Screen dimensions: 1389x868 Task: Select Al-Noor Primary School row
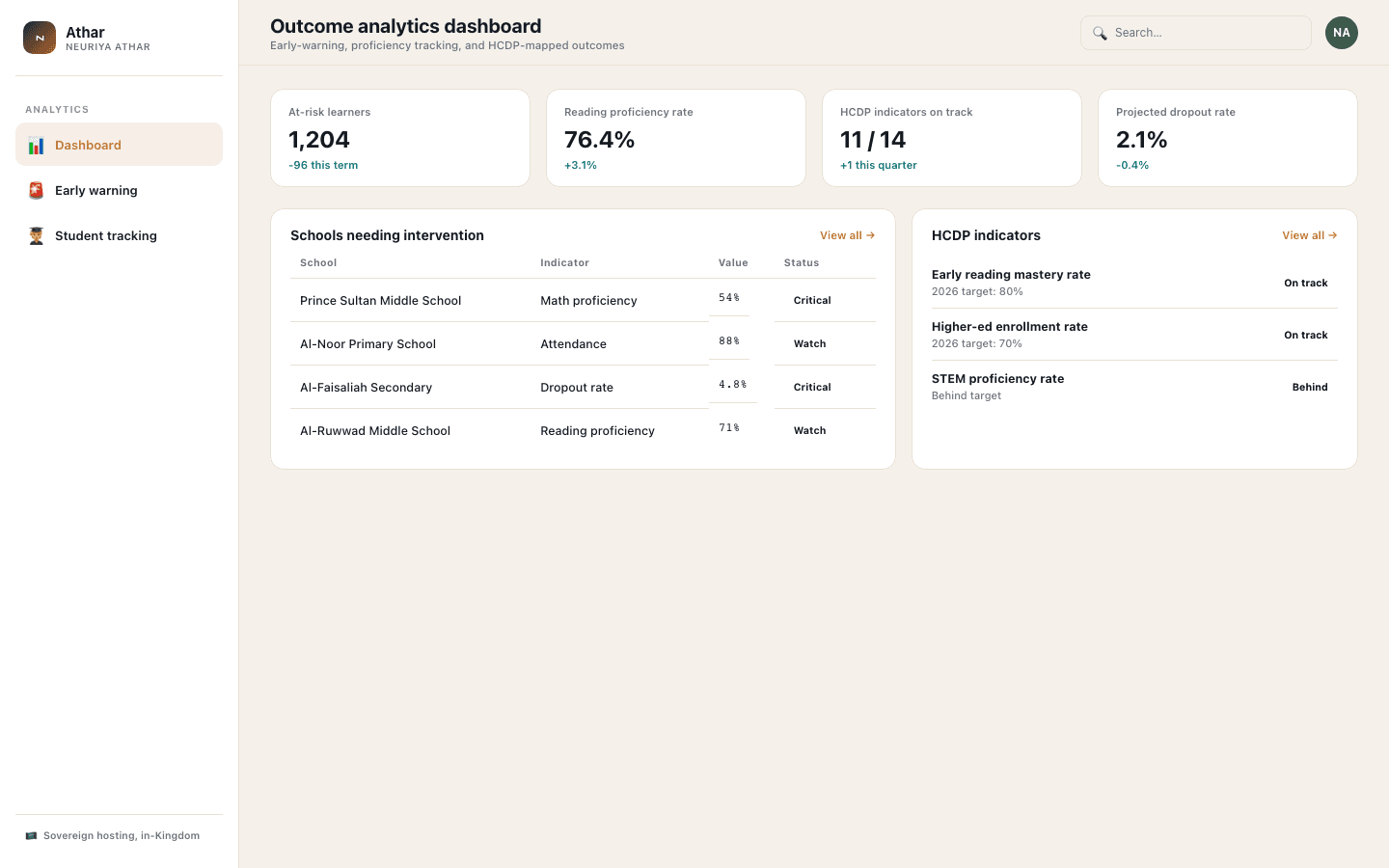pos(583,343)
